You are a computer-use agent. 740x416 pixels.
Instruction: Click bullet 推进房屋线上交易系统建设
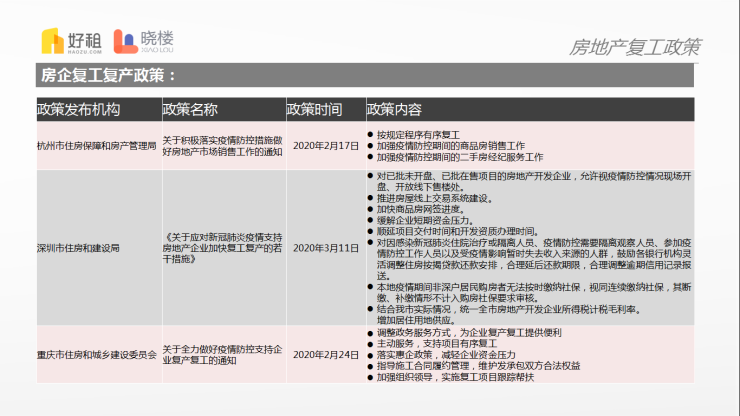pyautogui.click(x=435, y=198)
